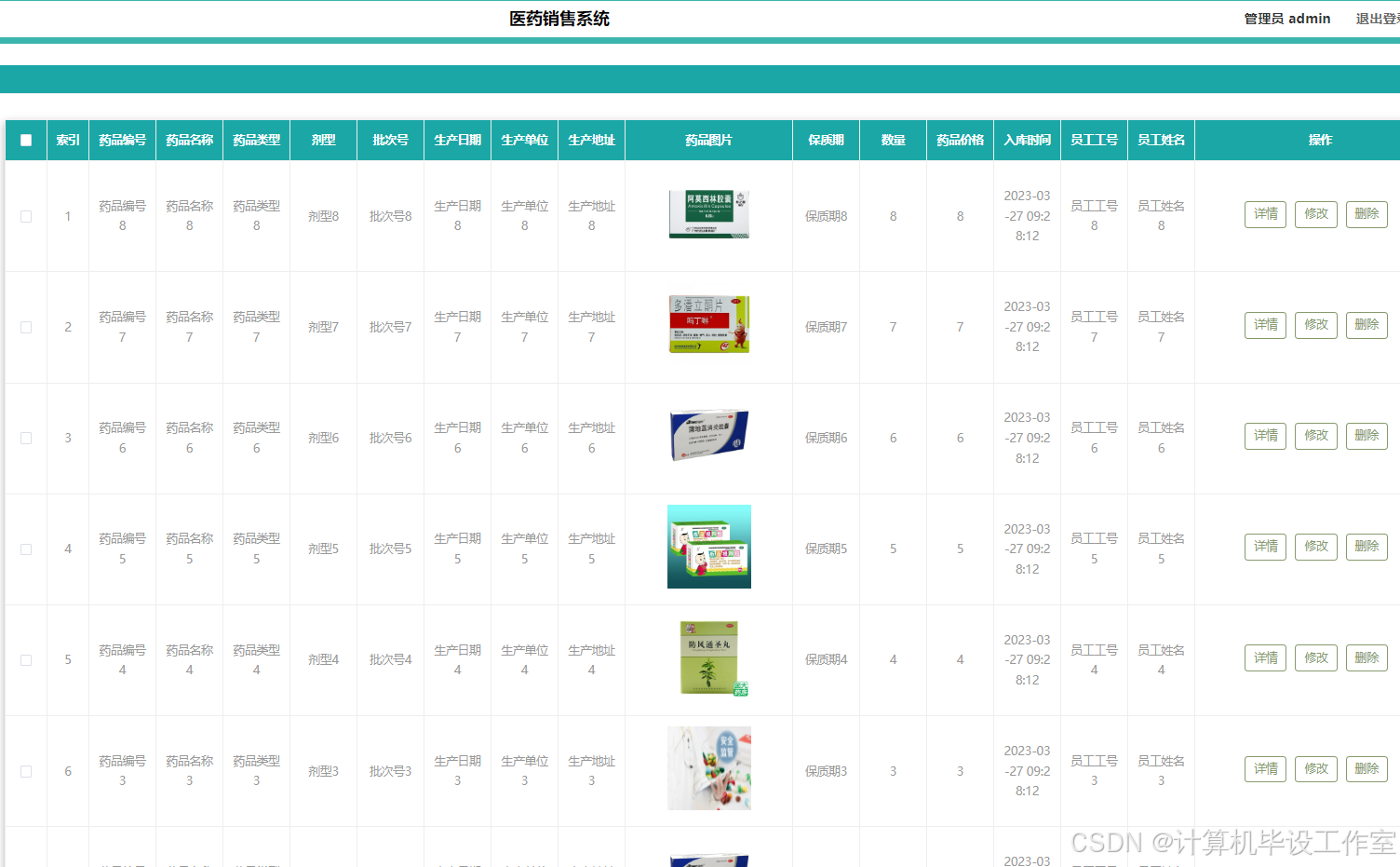Viewport: 1400px width, 867px height.
Task: Select the 批次号5 cell
Action: (x=391, y=549)
